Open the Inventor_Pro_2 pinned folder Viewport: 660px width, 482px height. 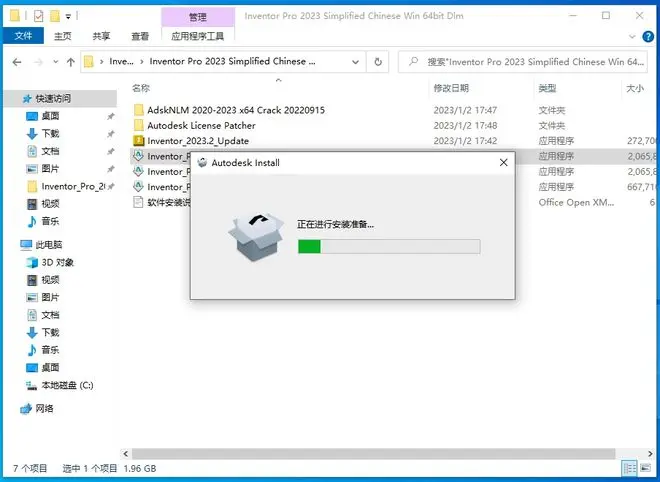(73, 186)
